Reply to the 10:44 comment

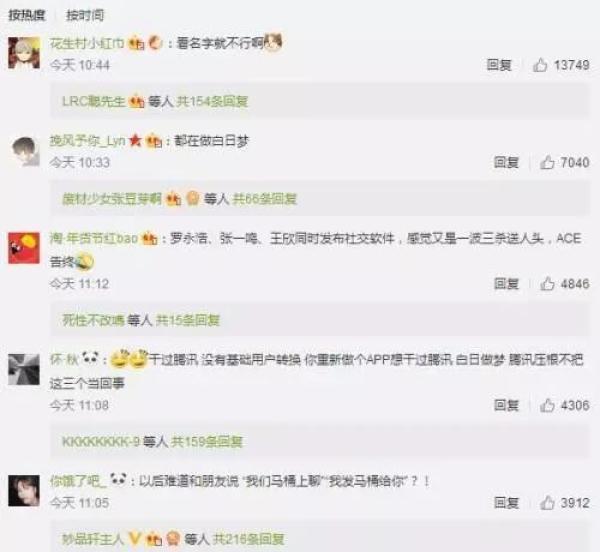[499, 65]
